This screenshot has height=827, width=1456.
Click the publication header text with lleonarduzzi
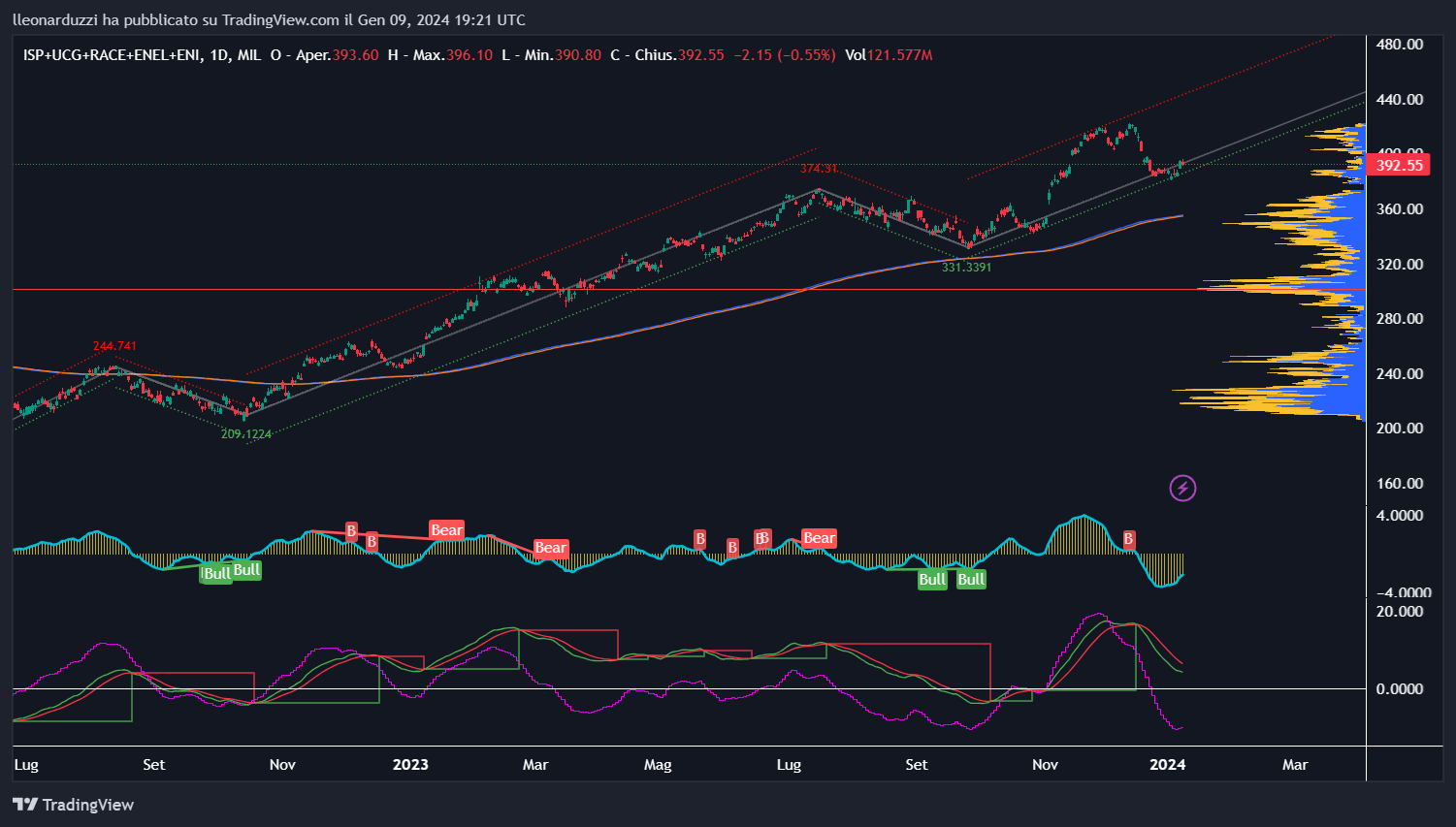(270, 19)
